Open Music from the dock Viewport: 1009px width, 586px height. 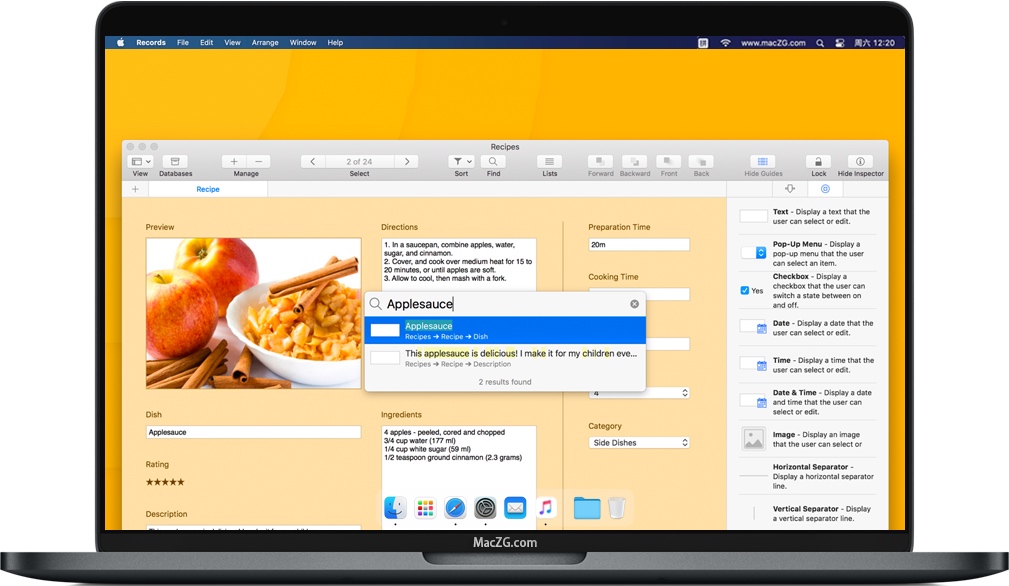tap(545, 508)
